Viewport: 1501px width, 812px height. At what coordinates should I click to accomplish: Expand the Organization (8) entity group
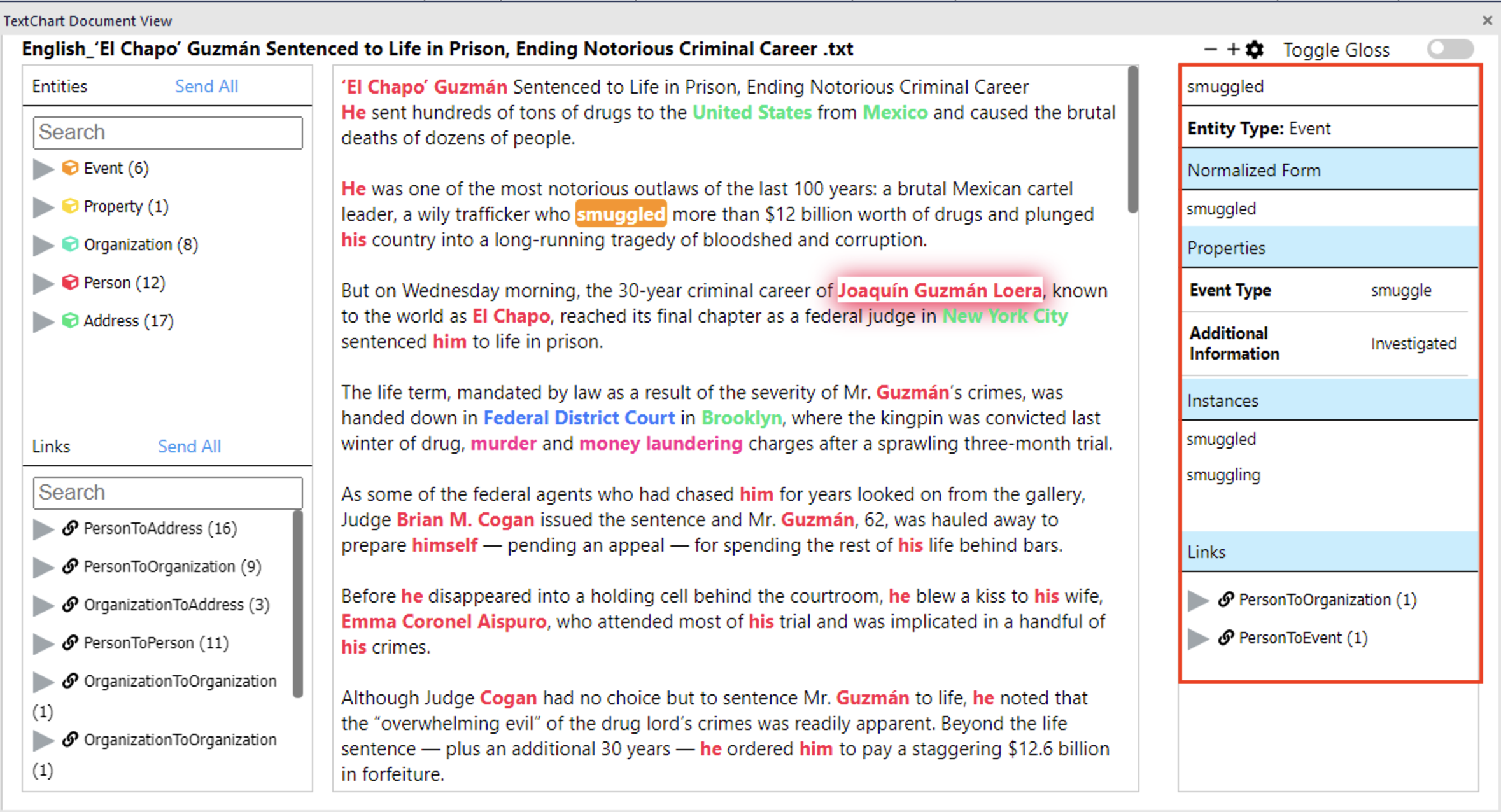[43, 245]
